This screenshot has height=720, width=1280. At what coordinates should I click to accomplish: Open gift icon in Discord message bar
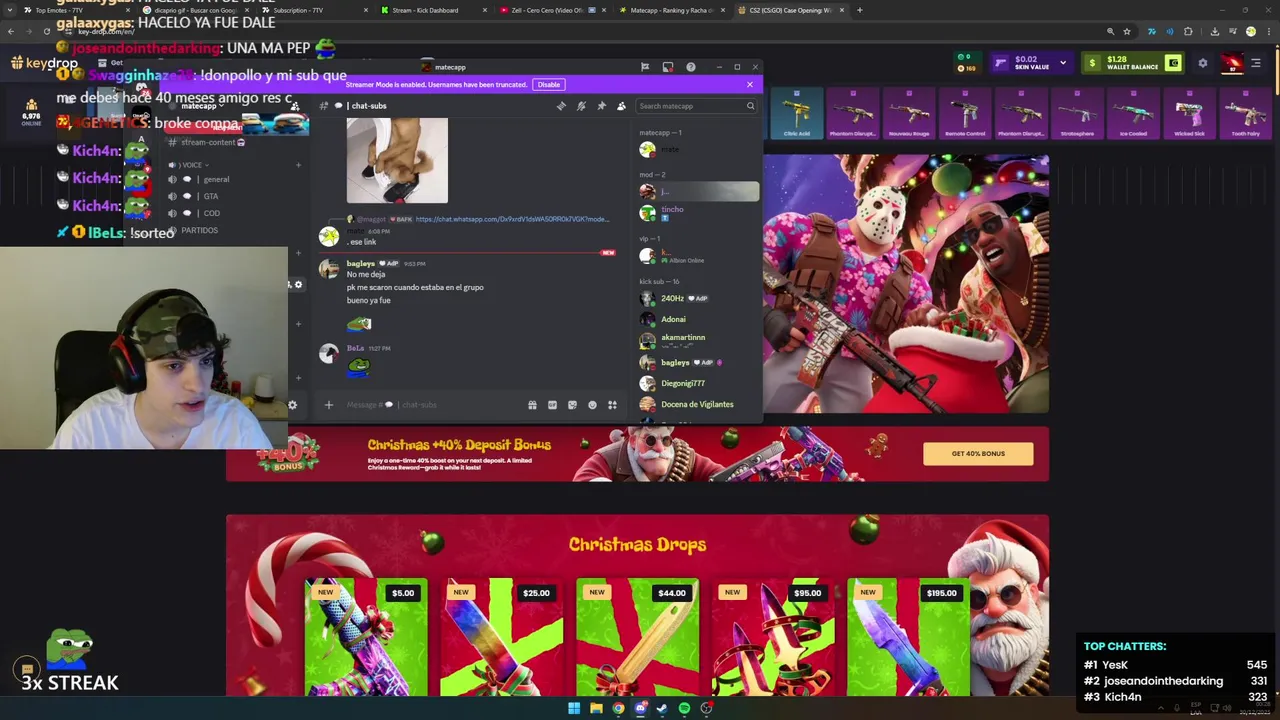coord(532,405)
